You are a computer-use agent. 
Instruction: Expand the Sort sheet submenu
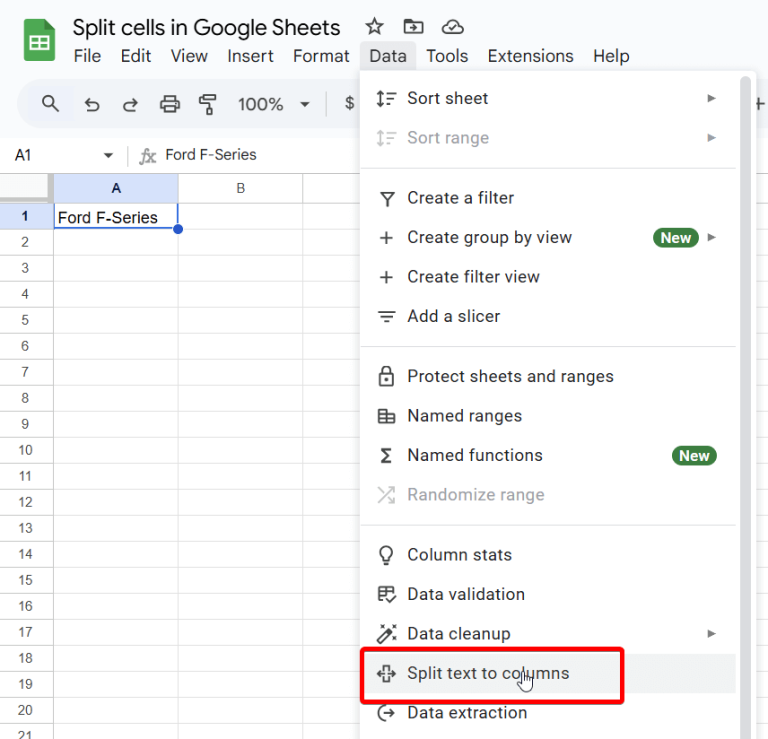(711, 98)
